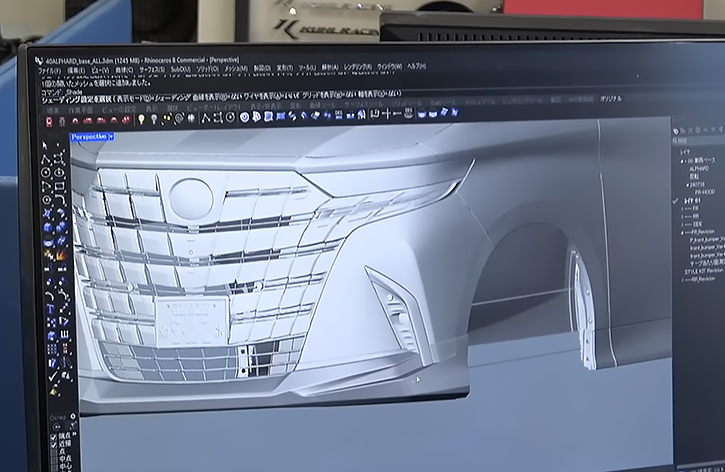725x472 pixels.
Task: Collapse the 240718 sublayer group
Action: (x=687, y=185)
